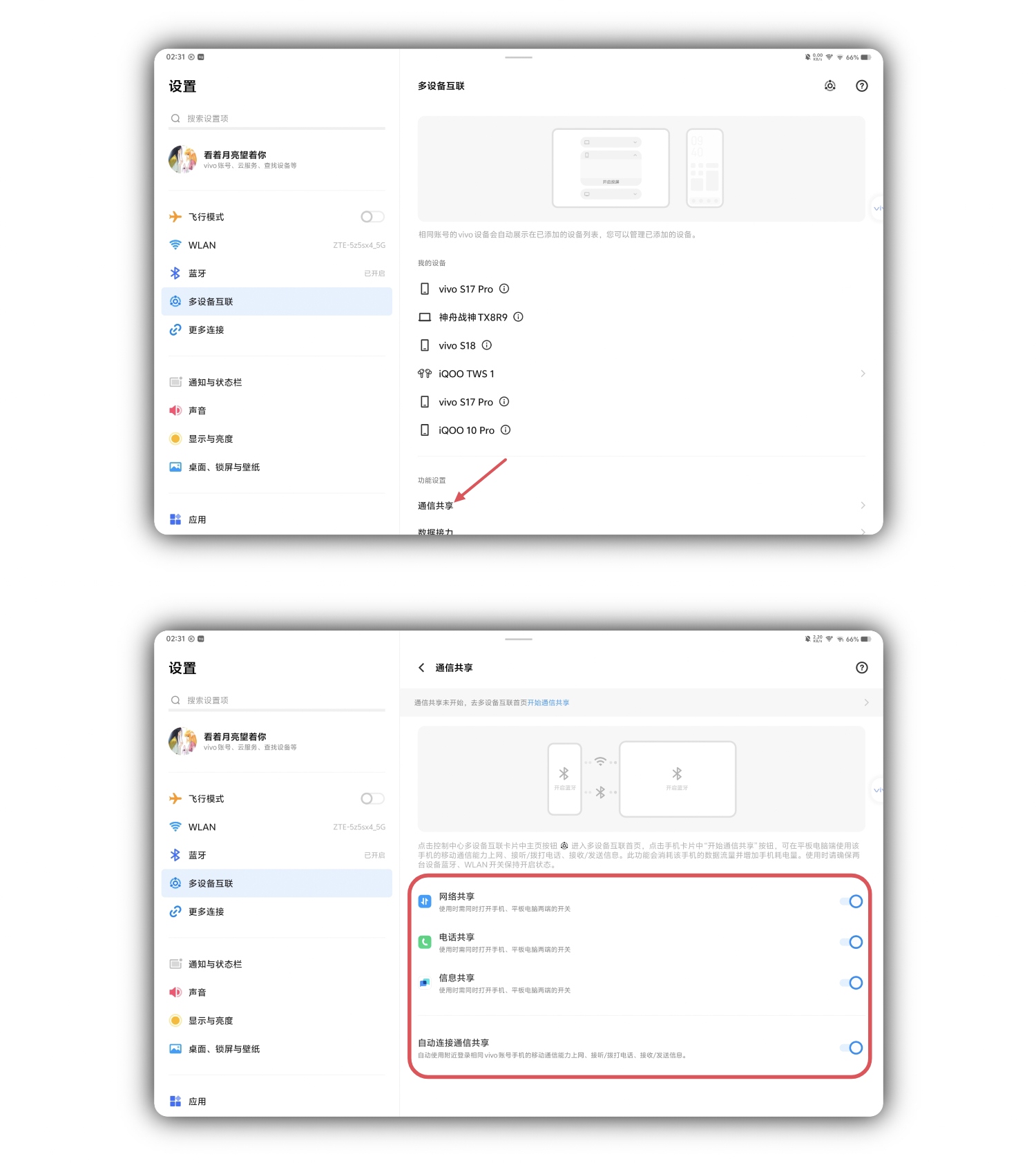Focus 搜索设置项 field in 通信共享 screenshot

tap(276, 700)
